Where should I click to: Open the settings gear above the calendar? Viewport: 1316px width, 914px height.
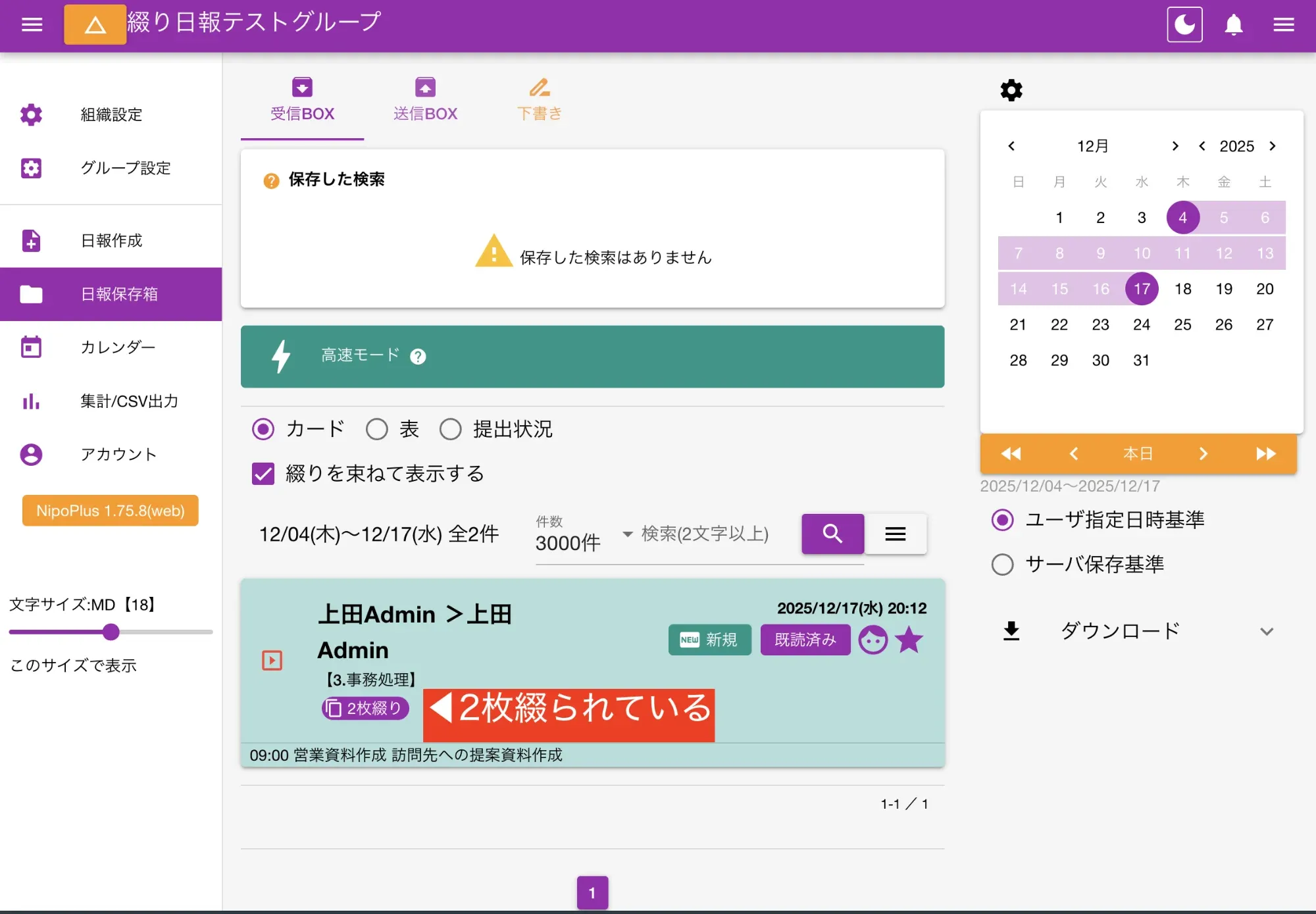(1011, 89)
